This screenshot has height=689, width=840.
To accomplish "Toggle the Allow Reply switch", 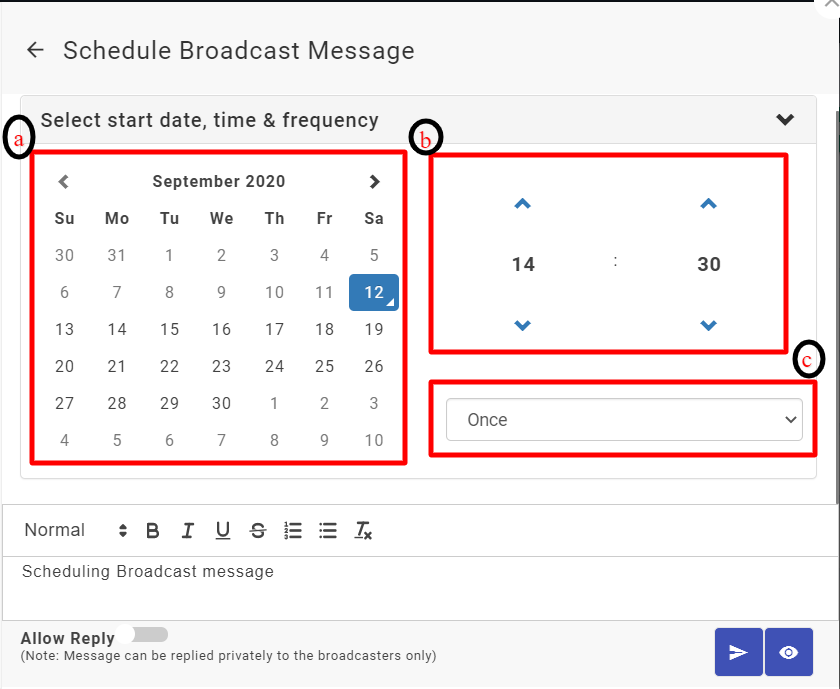I will [x=142, y=635].
